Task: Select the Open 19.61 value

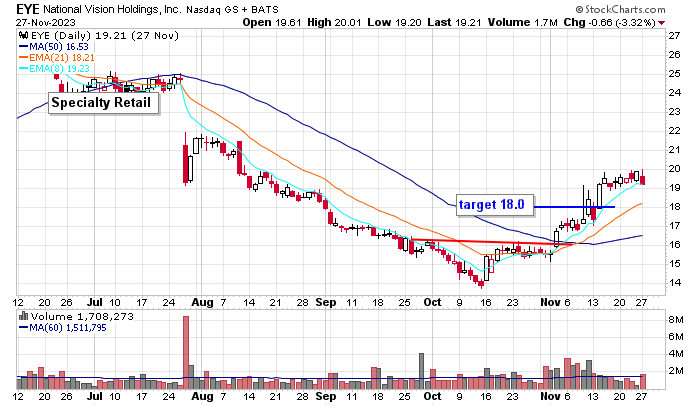Action: pos(272,22)
